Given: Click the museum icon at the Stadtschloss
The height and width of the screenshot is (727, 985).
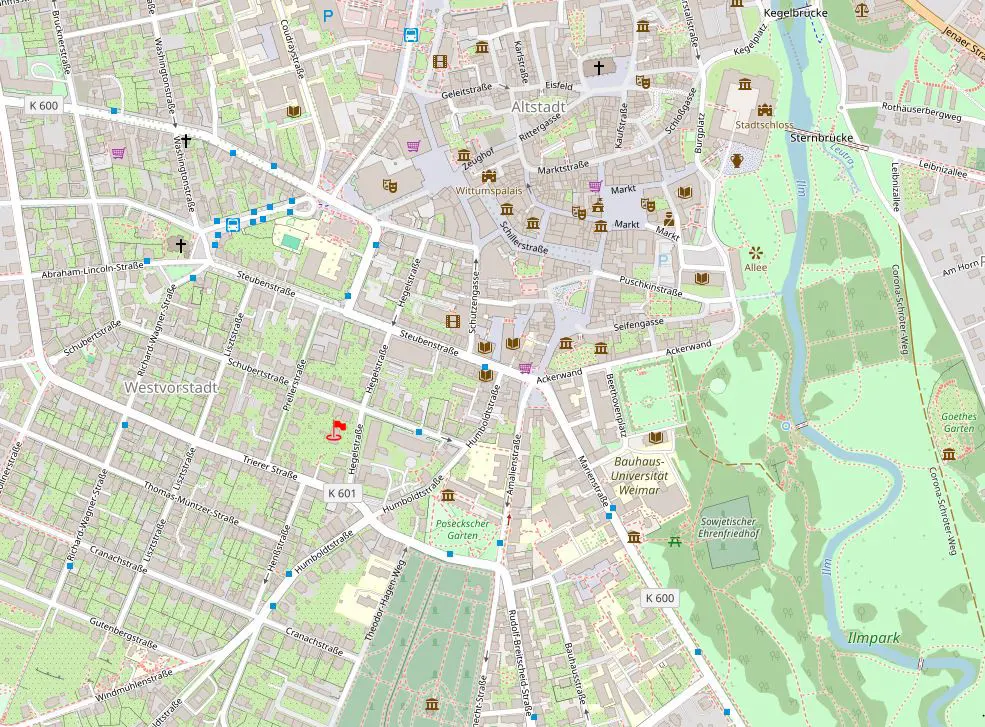Looking at the screenshot, I should [x=746, y=84].
